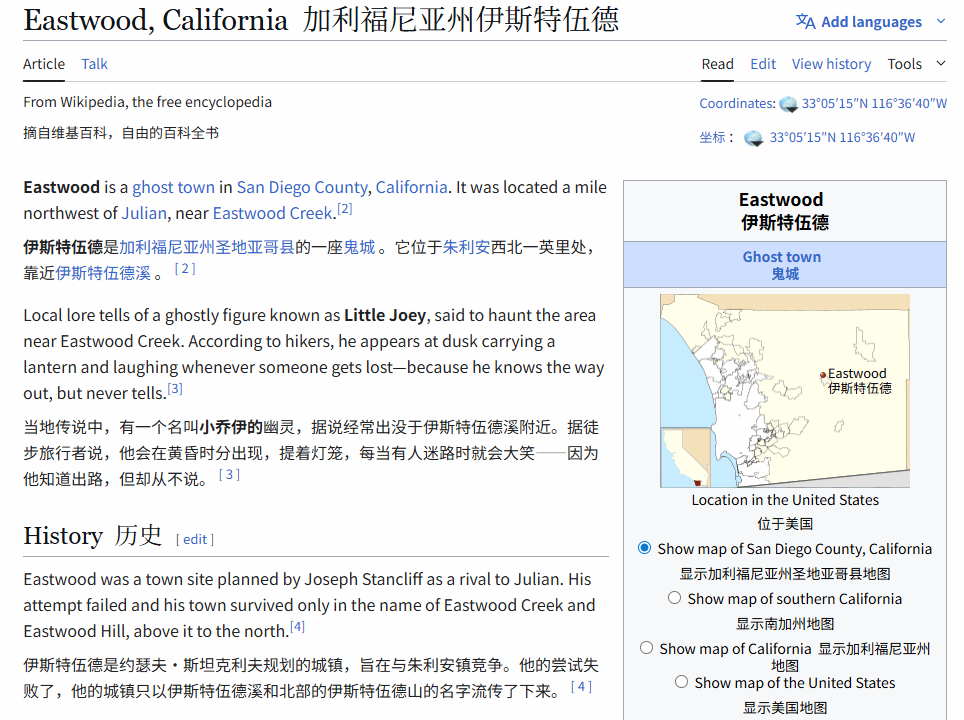Open the Ghost town infobox header link
The width and height of the screenshot is (964, 720).
tap(781, 257)
